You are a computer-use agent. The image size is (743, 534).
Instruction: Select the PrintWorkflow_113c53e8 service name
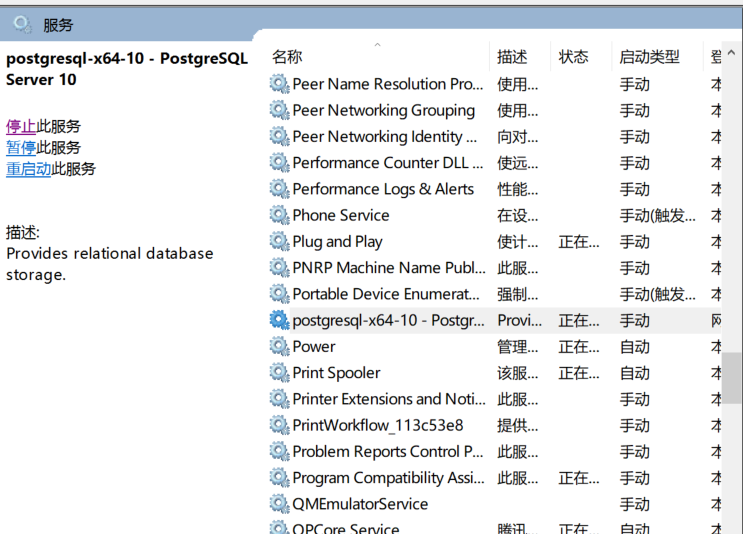(x=378, y=425)
